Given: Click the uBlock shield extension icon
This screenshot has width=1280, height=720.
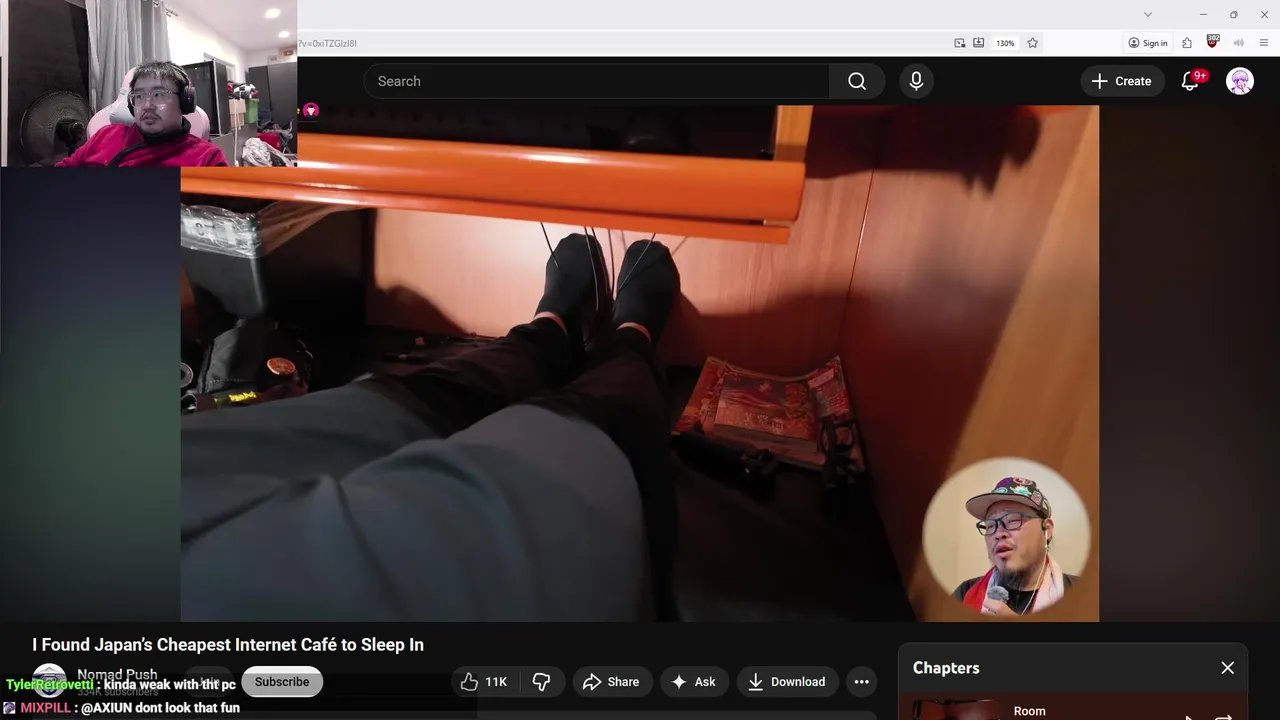Looking at the screenshot, I should click(x=1213, y=42).
